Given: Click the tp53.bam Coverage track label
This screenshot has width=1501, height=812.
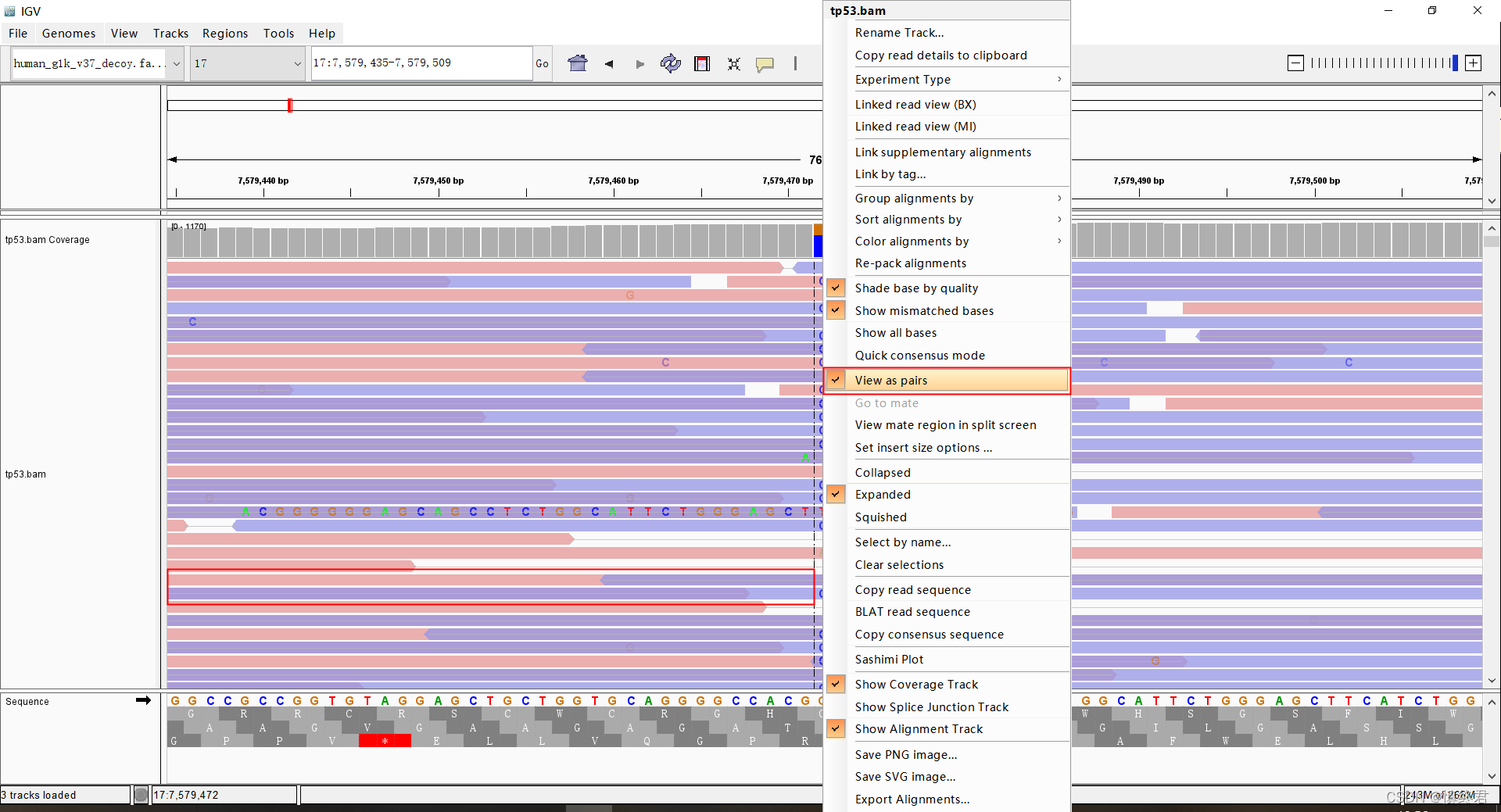Looking at the screenshot, I should [48, 240].
